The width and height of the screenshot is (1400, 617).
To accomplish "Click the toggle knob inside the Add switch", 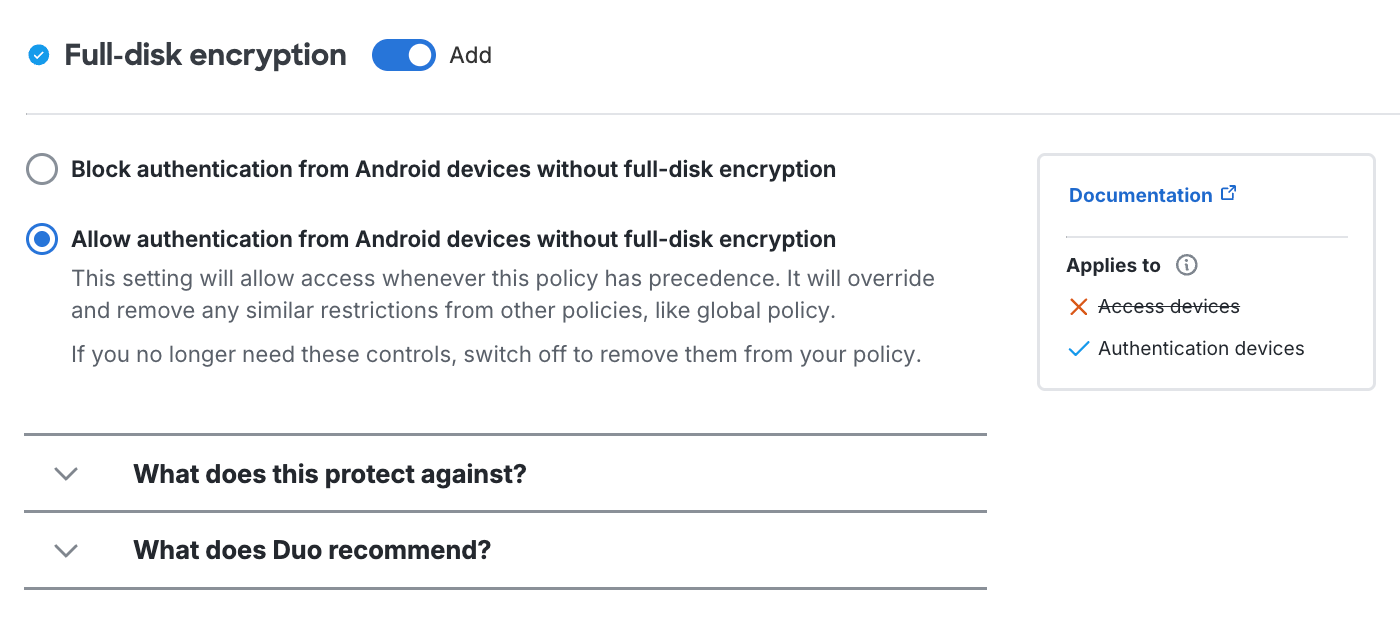I will coord(417,55).
